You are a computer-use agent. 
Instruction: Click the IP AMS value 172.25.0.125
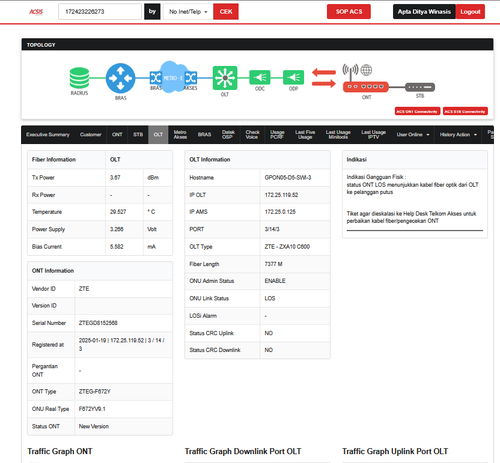tap(280, 212)
